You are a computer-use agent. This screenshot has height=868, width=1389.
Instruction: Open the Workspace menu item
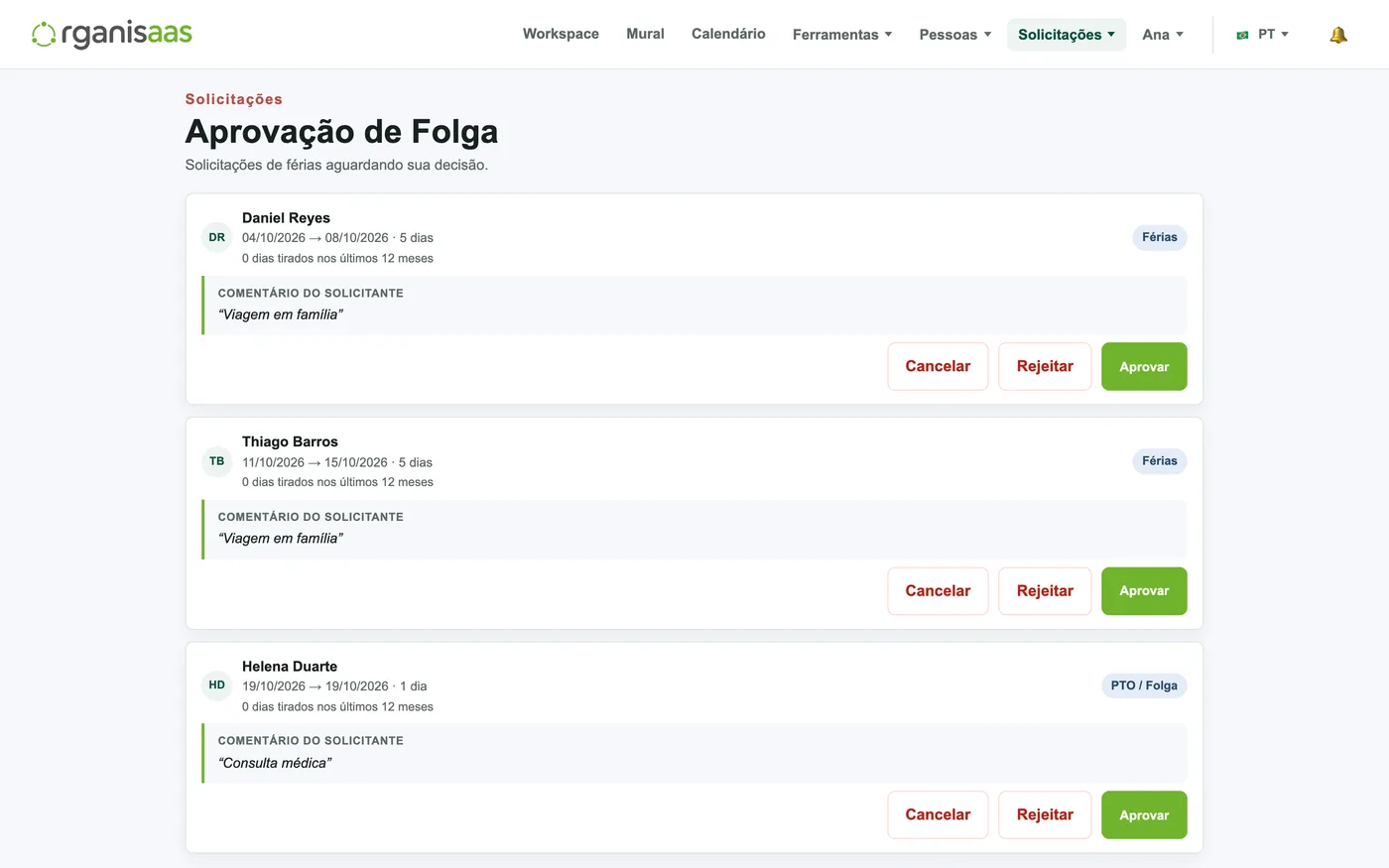(x=561, y=34)
